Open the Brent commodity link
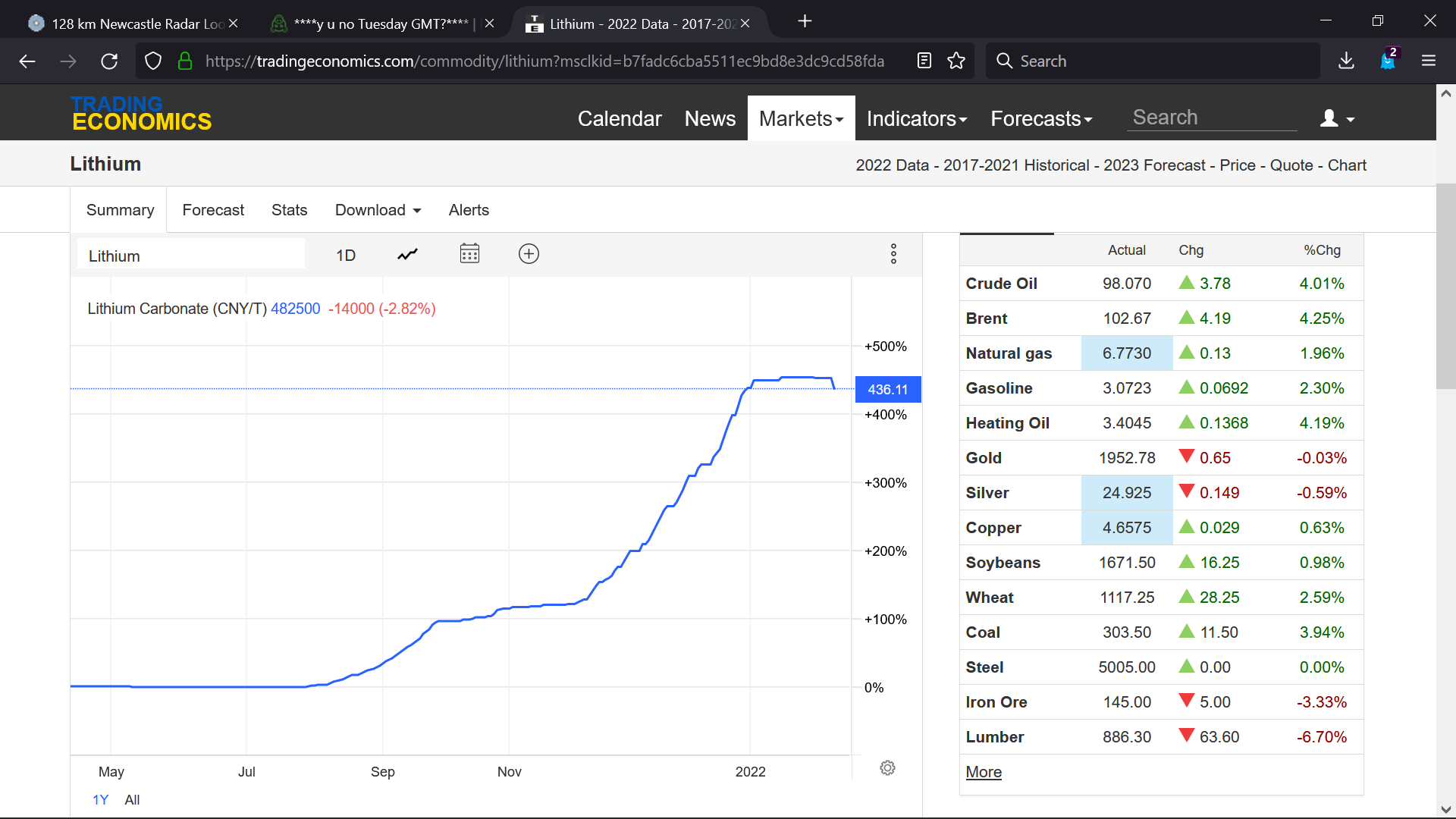1456x819 pixels. 986,318
